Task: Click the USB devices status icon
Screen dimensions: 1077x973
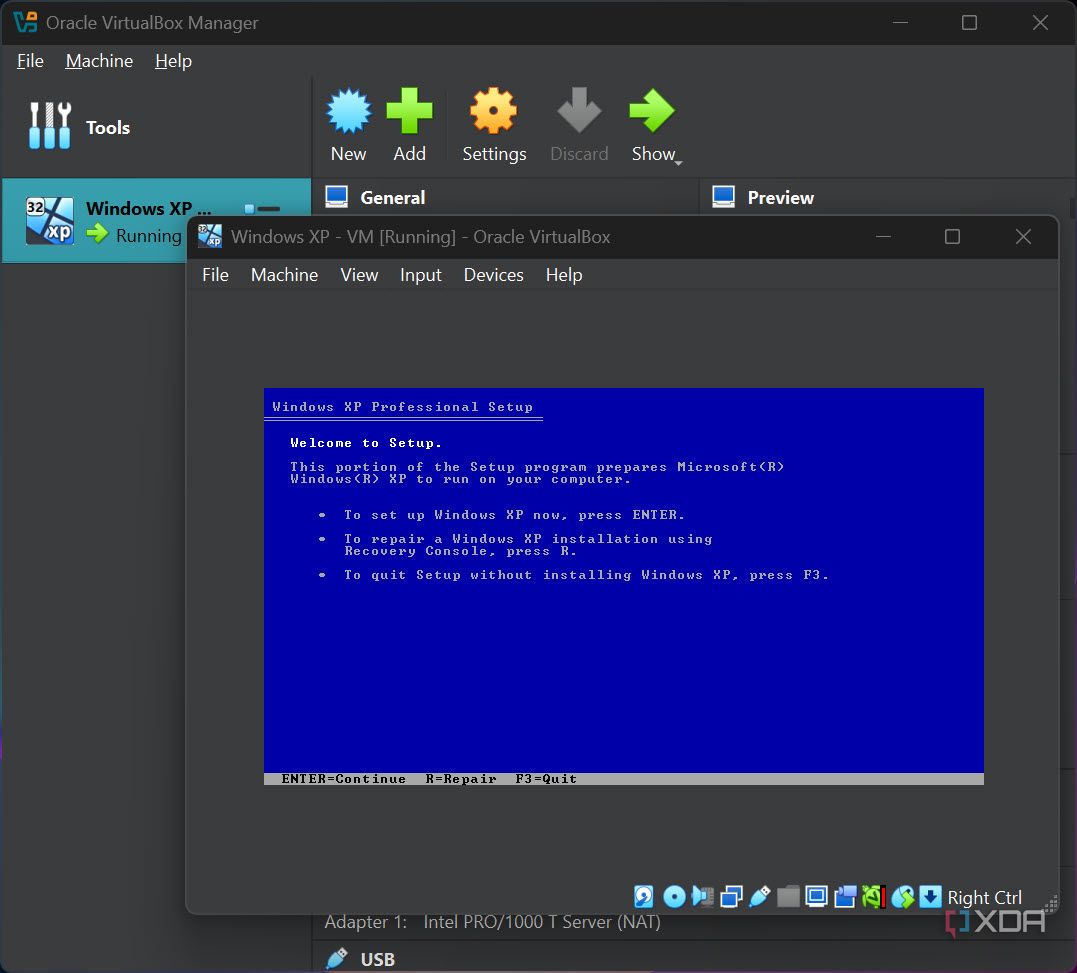Action: (759, 896)
